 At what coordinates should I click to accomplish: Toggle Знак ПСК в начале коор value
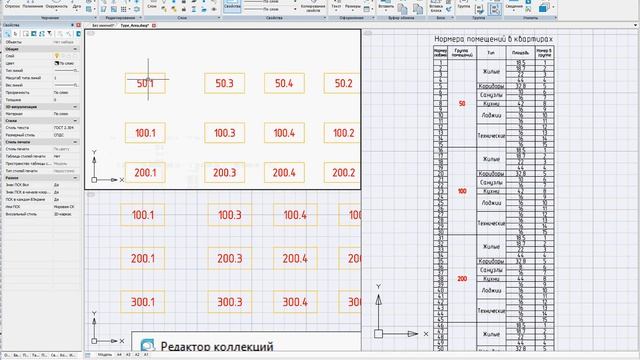pos(67,192)
